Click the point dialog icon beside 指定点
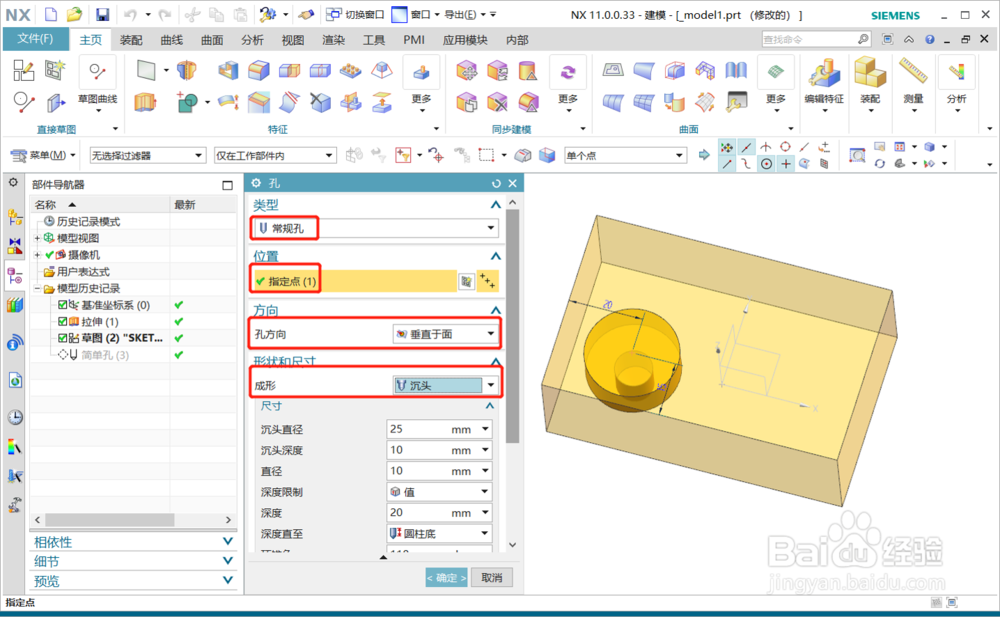 (x=488, y=281)
